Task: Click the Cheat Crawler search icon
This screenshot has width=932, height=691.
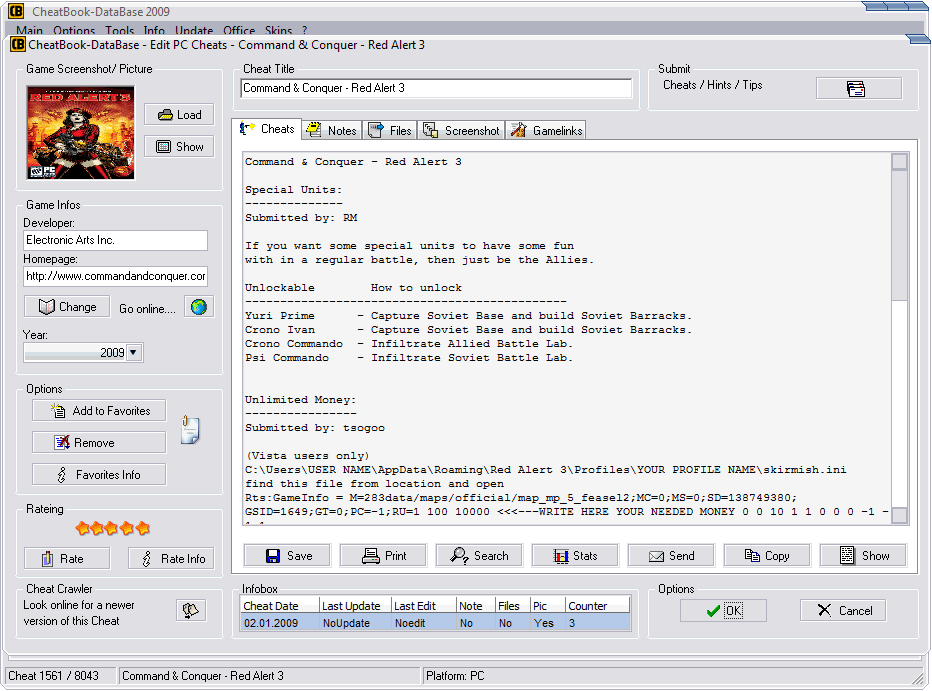Action: click(191, 610)
